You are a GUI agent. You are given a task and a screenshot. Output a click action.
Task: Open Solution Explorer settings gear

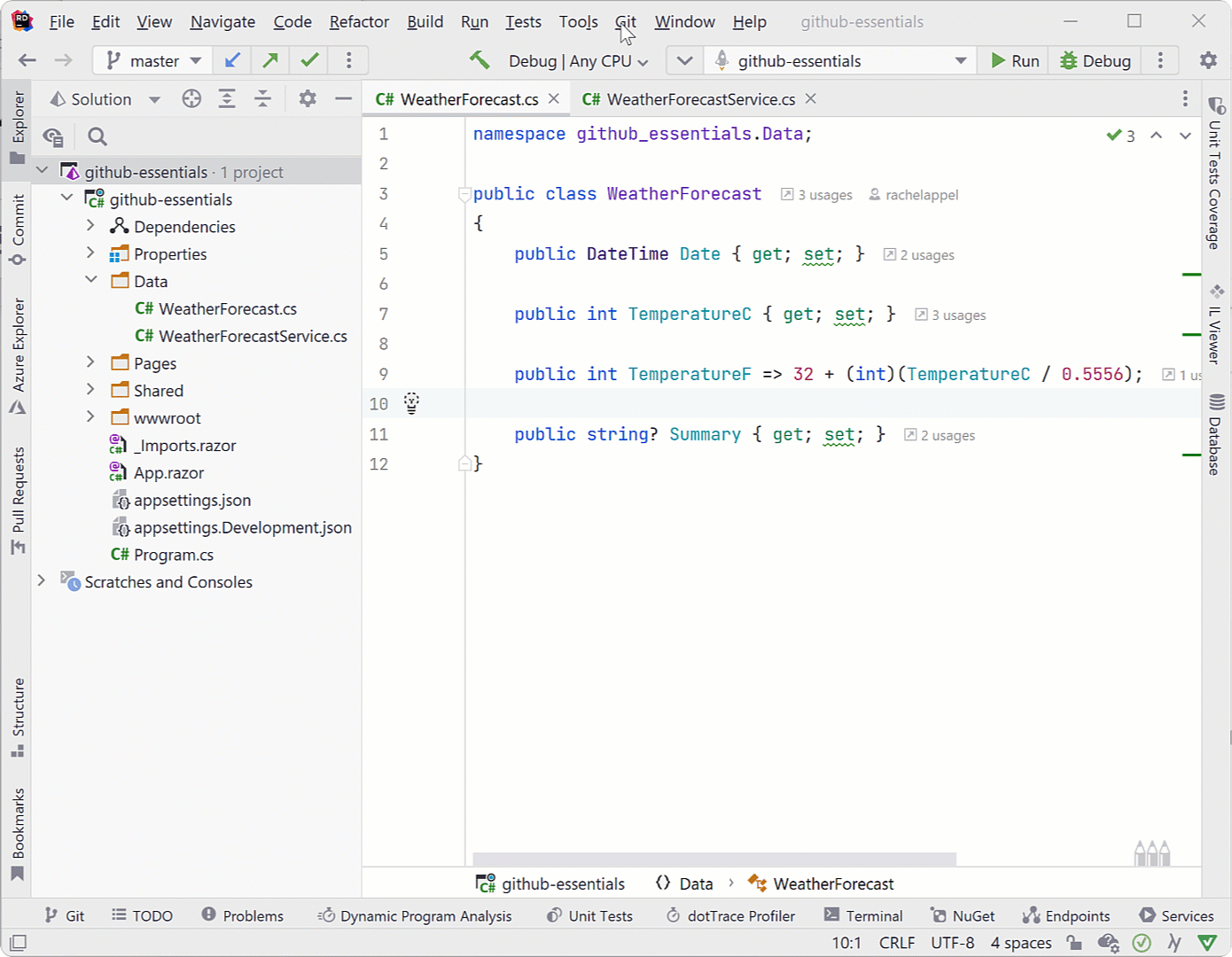pos(307,98)
